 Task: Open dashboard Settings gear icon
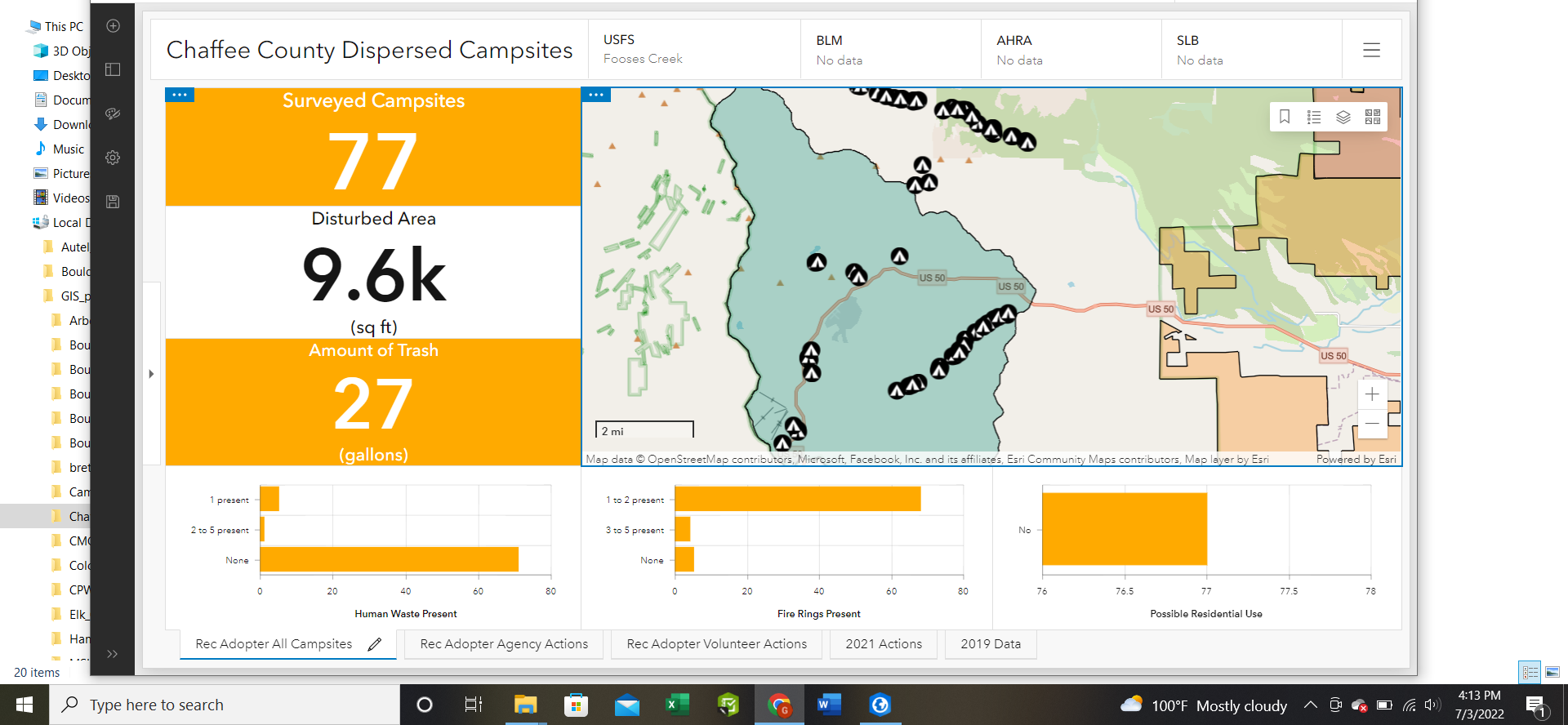[x=114, y=158]
